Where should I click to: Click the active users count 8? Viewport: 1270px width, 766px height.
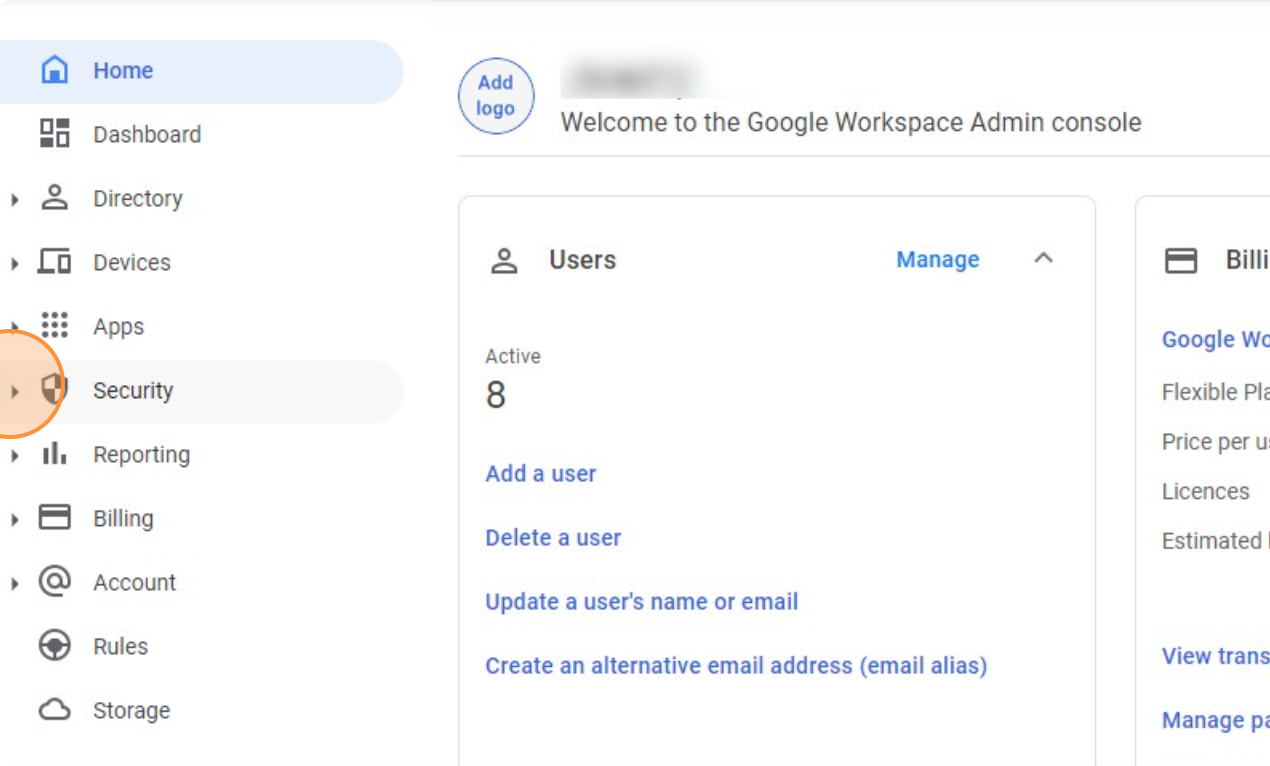(x=496, y=396)
